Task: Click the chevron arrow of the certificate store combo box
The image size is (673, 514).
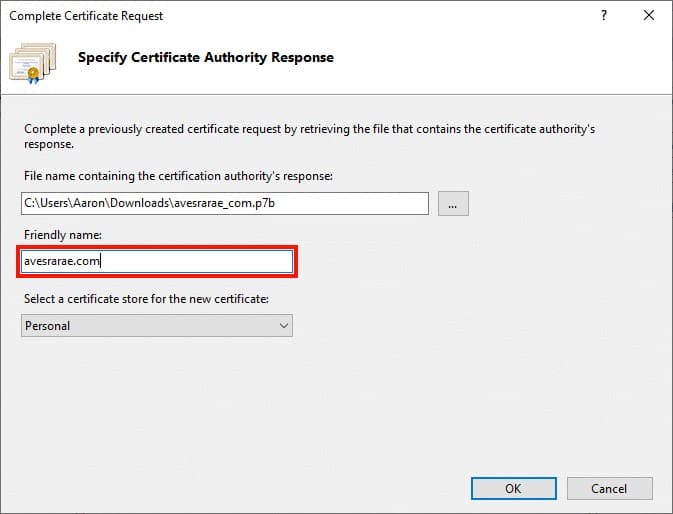Action: click(284, 325)
